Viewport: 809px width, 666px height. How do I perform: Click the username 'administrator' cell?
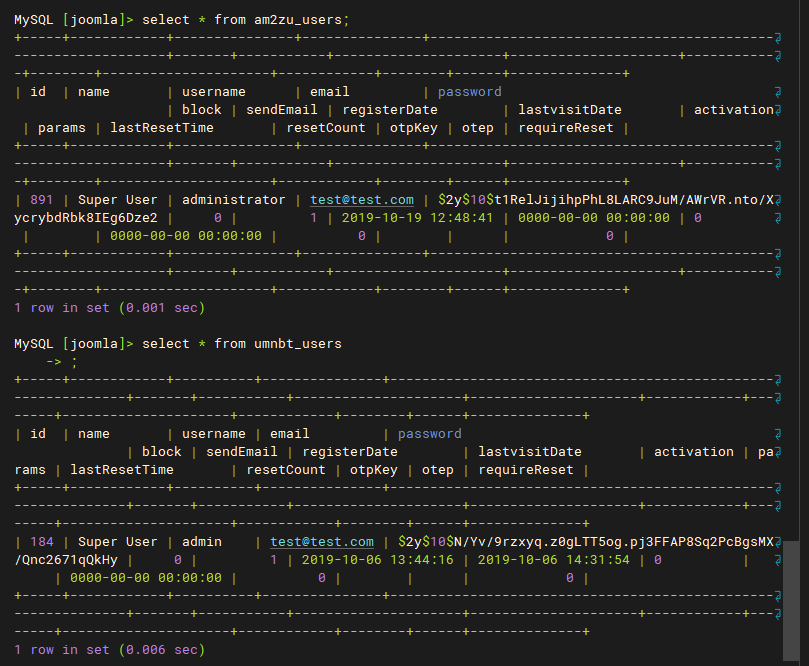pos(234,200)
